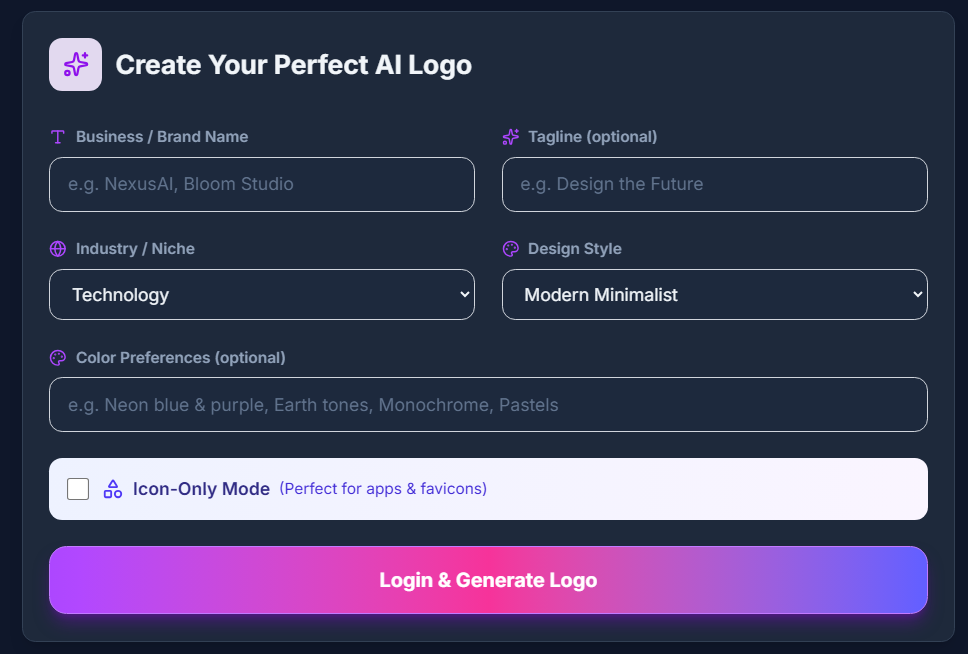Image resolution: width=968 pixels, height=654 pixels.
Task: Click the Design Style label text
Action: pos(575,249)
